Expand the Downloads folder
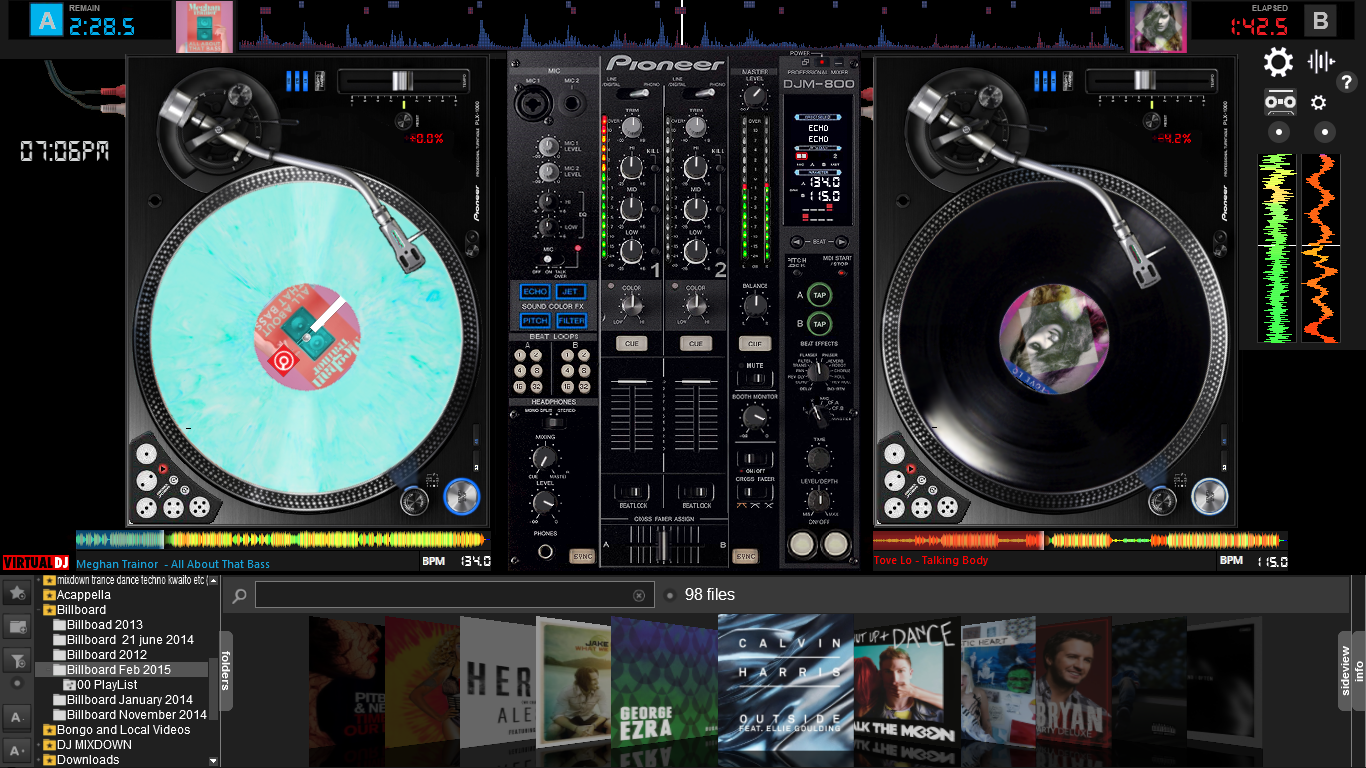 point(40,760)
